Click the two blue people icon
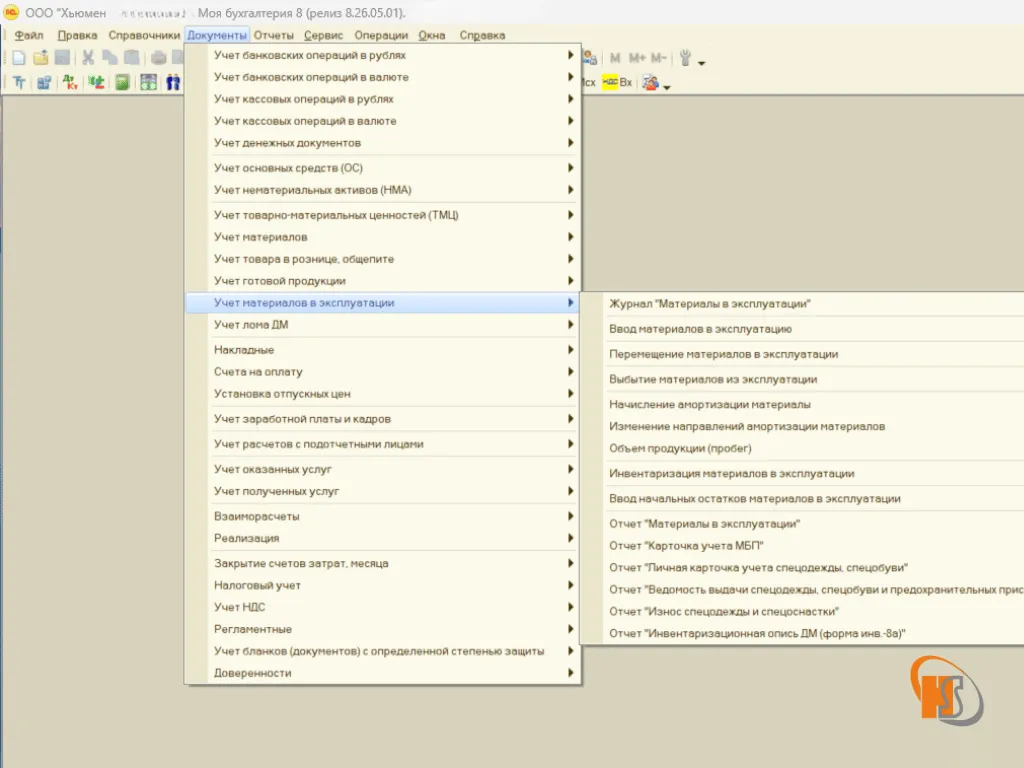Image resolution: width=1024 pixels, height=768 pixels. click(172, 82)
